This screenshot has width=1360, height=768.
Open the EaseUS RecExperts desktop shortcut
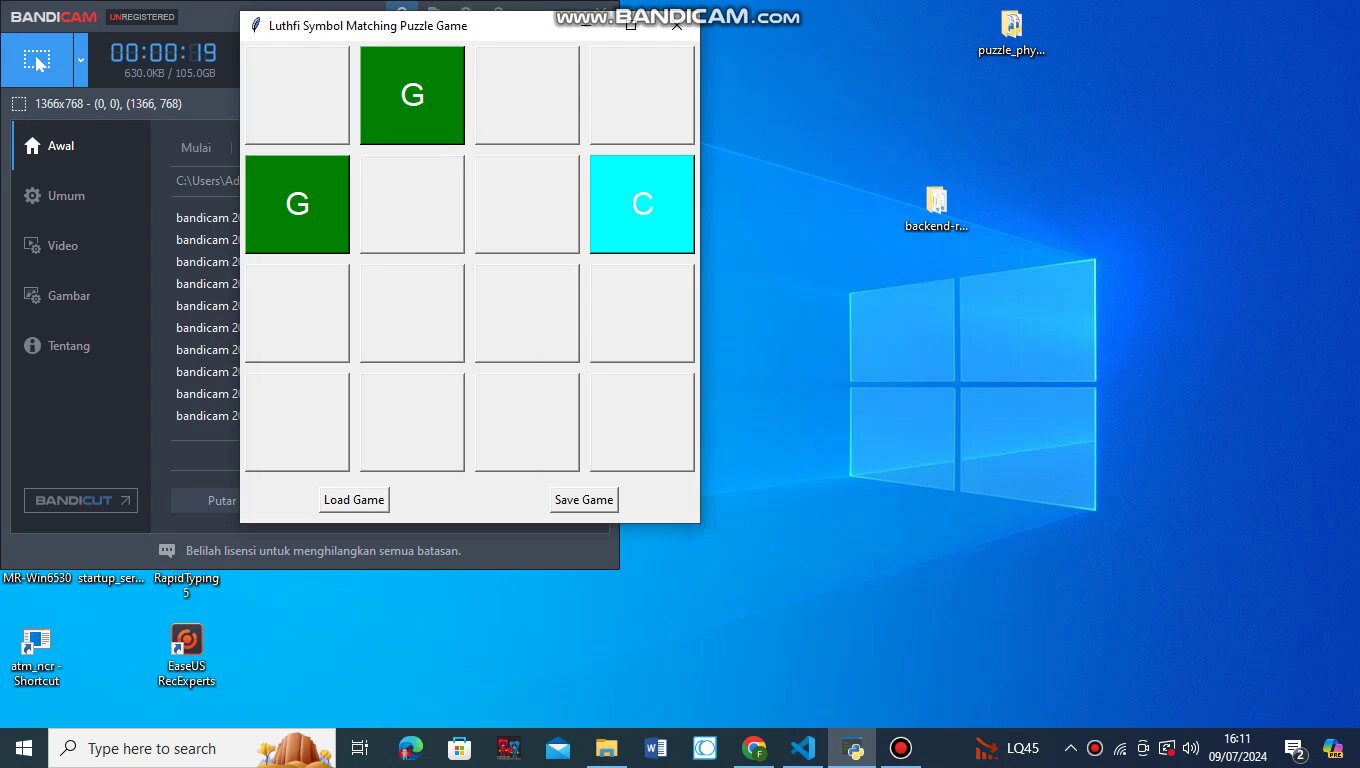(186, 654)
